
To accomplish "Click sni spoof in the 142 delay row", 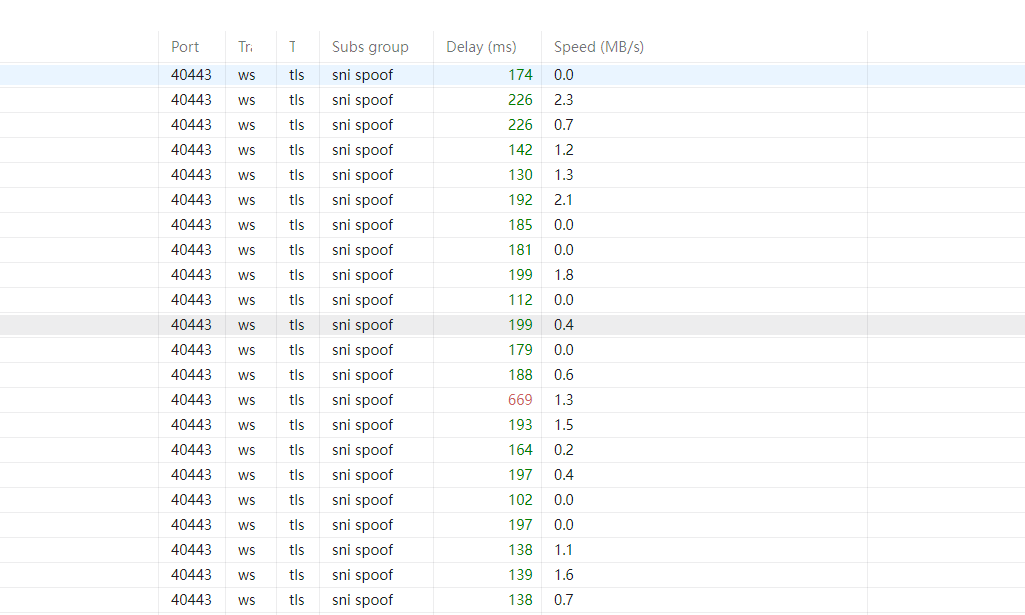I will pyautogui.click(x=362, y=150).
